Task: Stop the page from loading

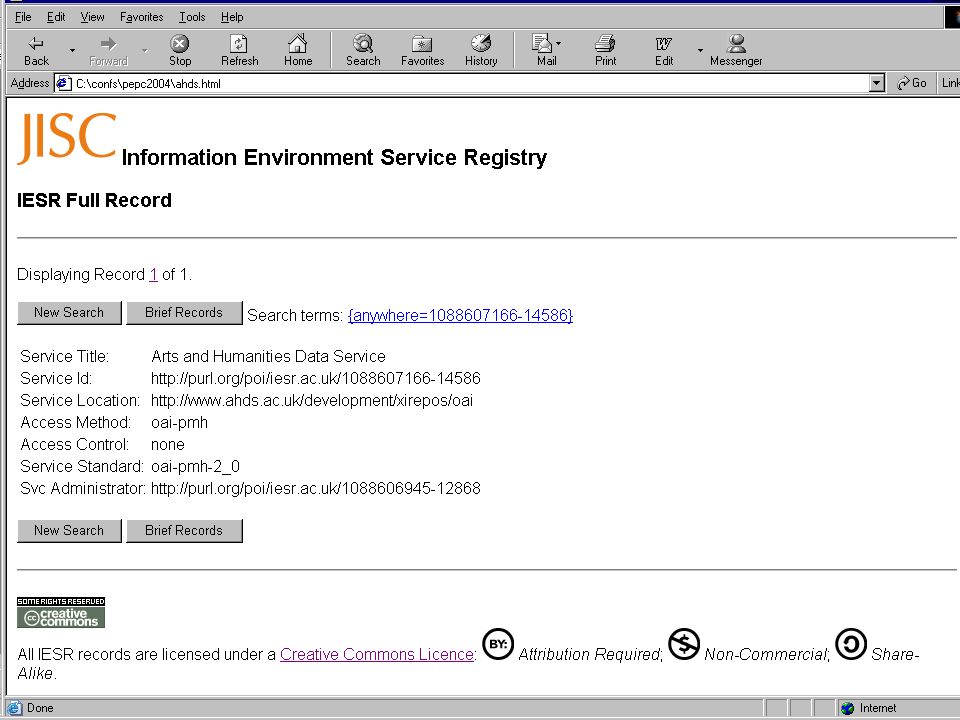Action: pos(179,51)
